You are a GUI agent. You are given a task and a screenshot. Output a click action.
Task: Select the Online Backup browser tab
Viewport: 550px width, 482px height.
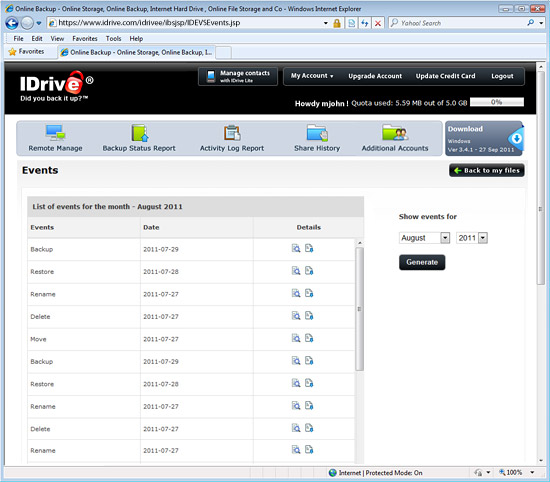(x=136, y=52)
